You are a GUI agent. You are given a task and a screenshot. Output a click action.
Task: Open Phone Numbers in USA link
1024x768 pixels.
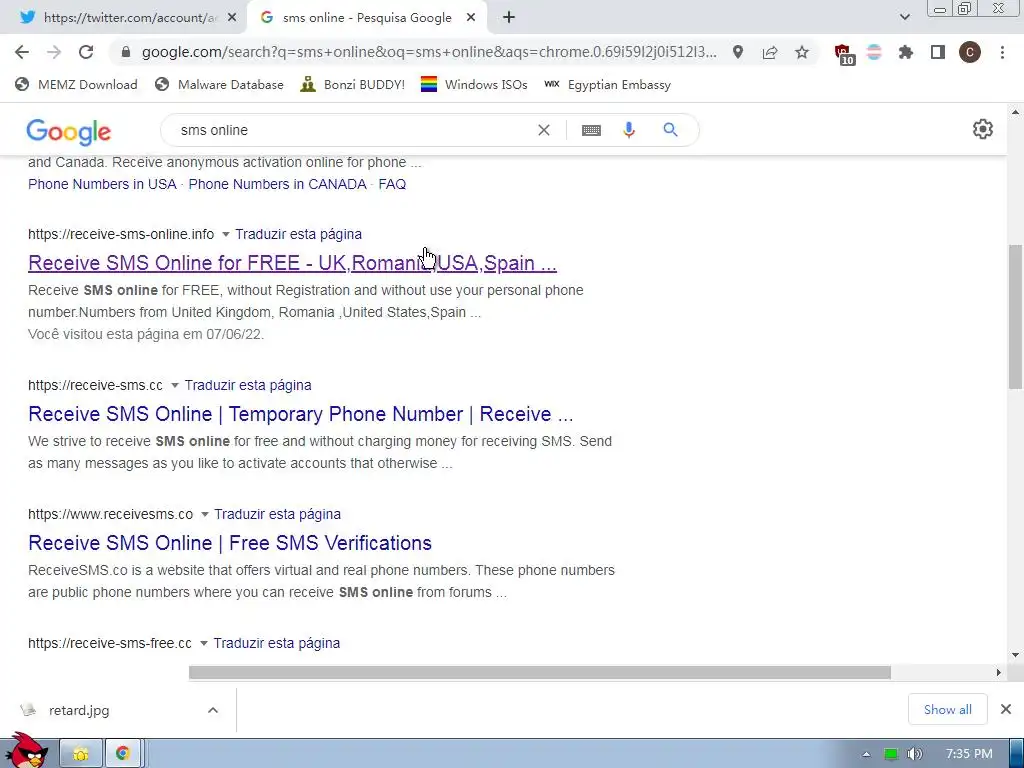pos(103,184)
